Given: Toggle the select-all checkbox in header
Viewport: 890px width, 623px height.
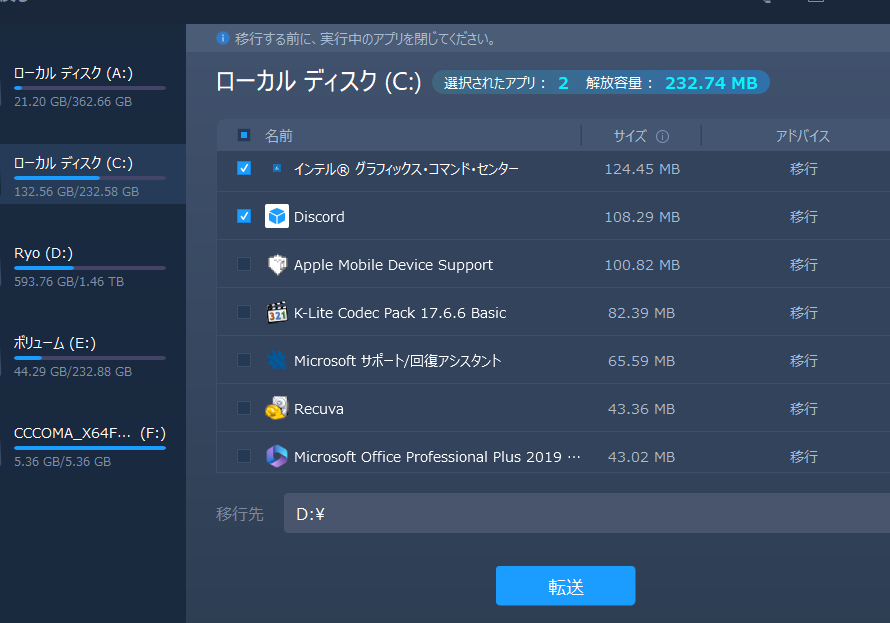Looking at the screenshot, I should point(244,136).
